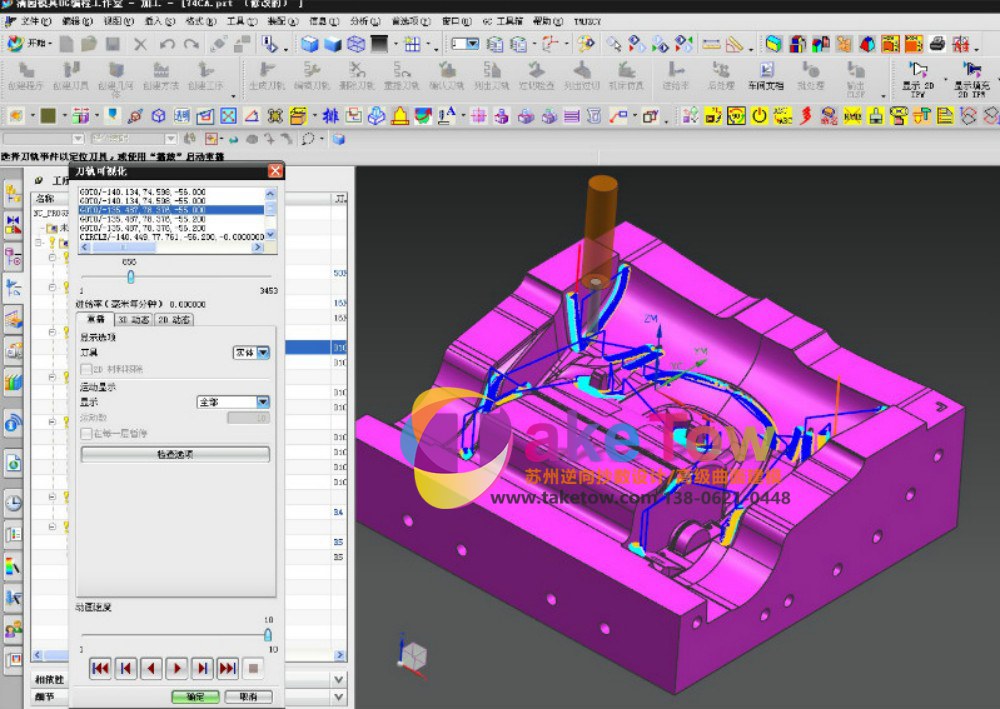This screenshot has width=1000, height=709.
Task: Click the Redo arrow in toolbar
Action: (x=191, y=44)
